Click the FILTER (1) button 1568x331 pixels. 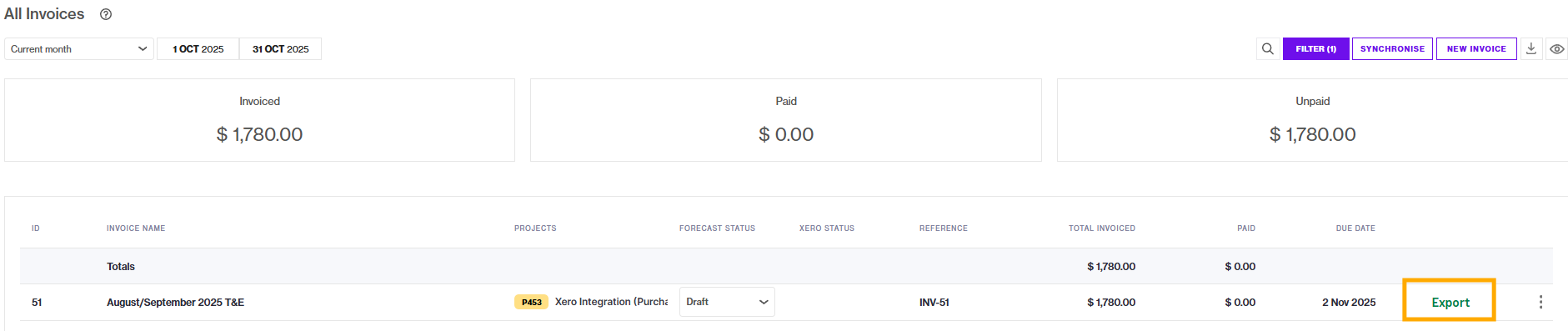point(1315,49)
